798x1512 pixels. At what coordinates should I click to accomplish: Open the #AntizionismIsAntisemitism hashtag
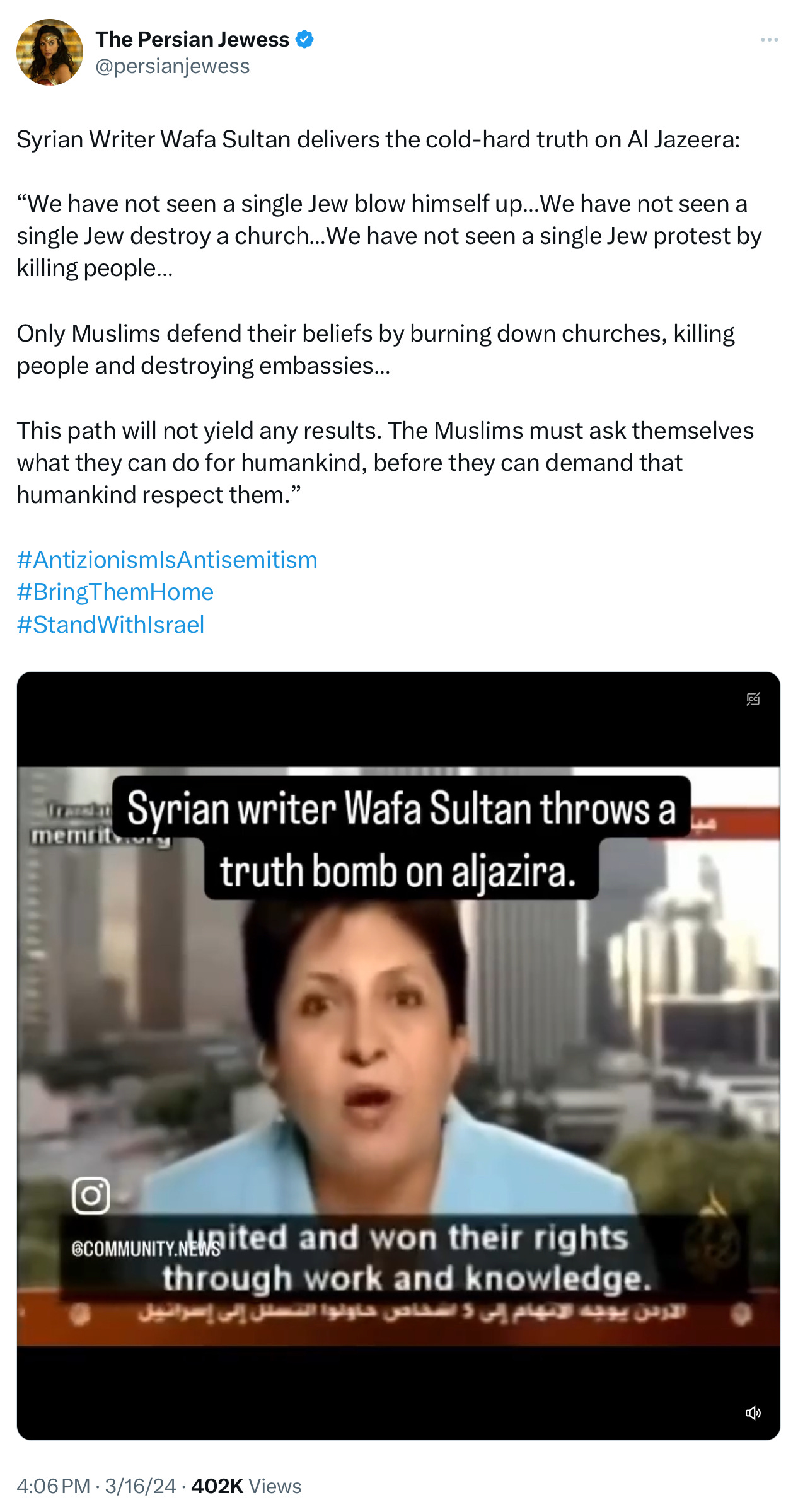[x=167, y=560]
